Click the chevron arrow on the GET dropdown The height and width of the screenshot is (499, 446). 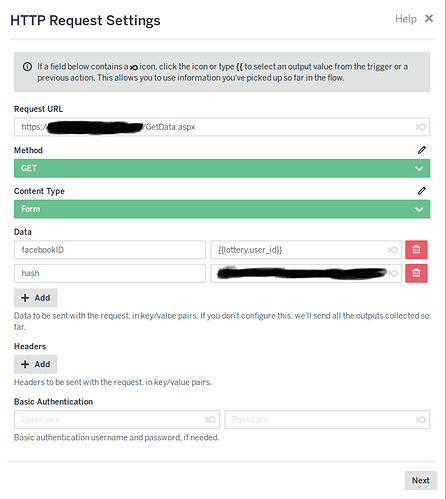coord(419,169)
